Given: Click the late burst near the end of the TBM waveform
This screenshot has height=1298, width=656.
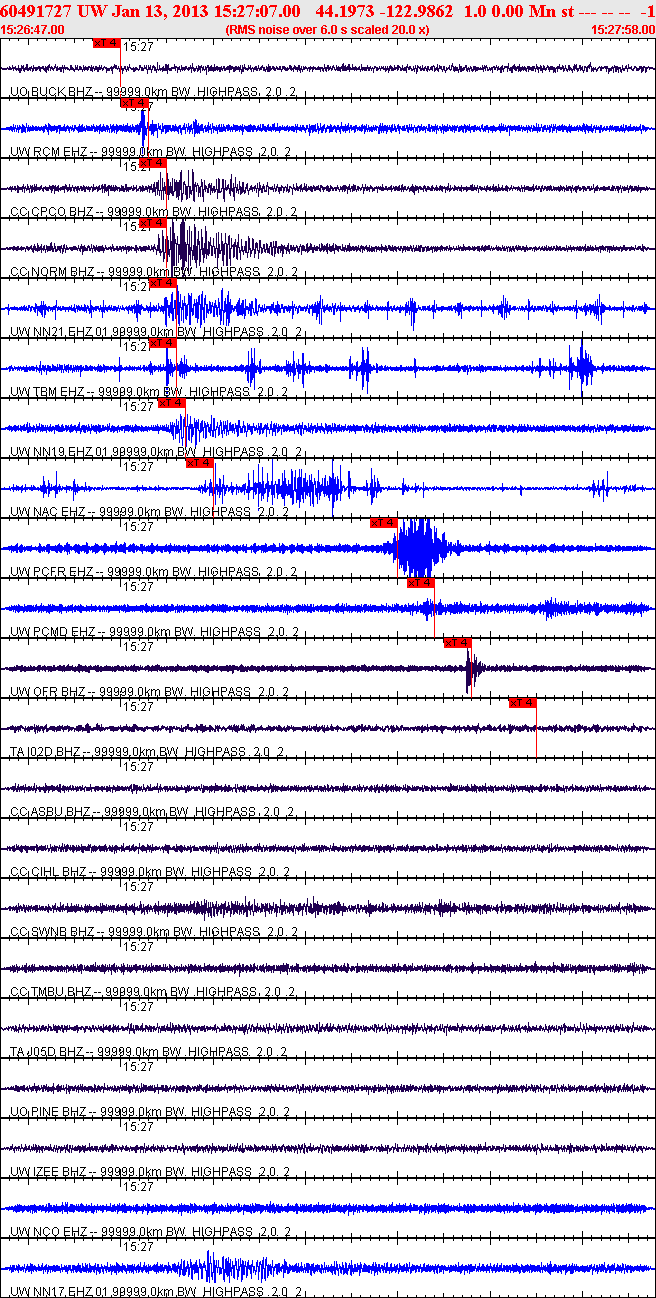Looking at the screenshot, I should click(583, 368).
